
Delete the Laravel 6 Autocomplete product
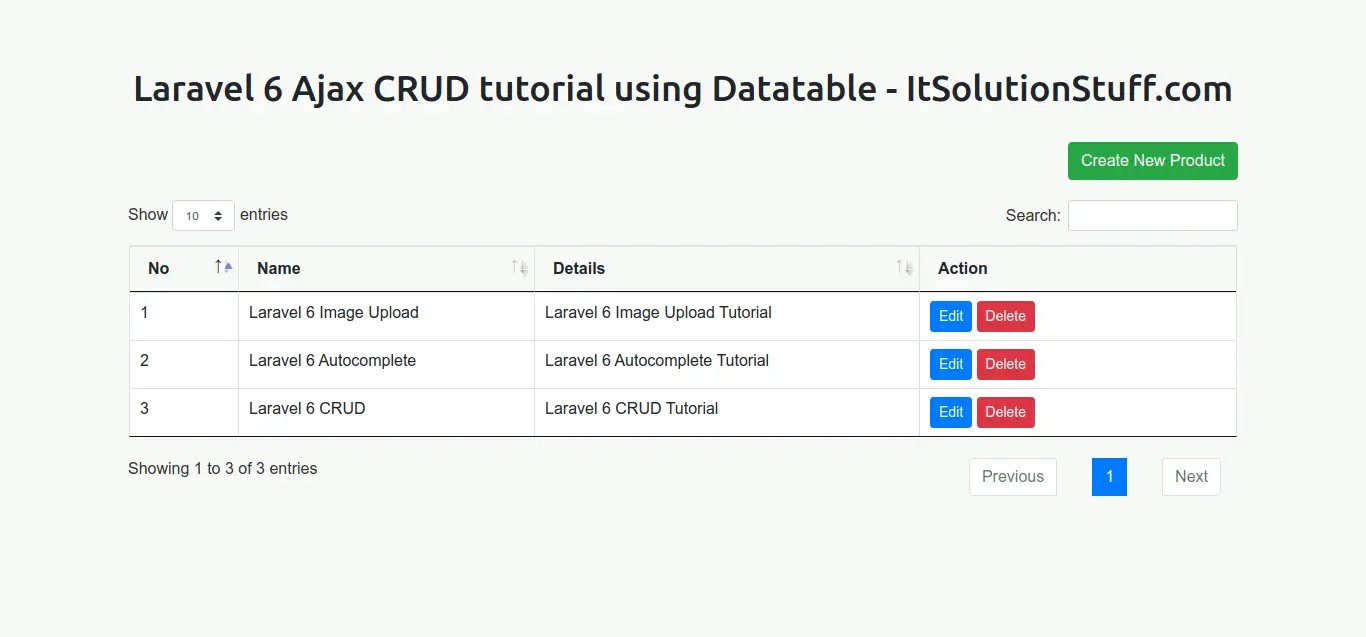click(1005, 364)
